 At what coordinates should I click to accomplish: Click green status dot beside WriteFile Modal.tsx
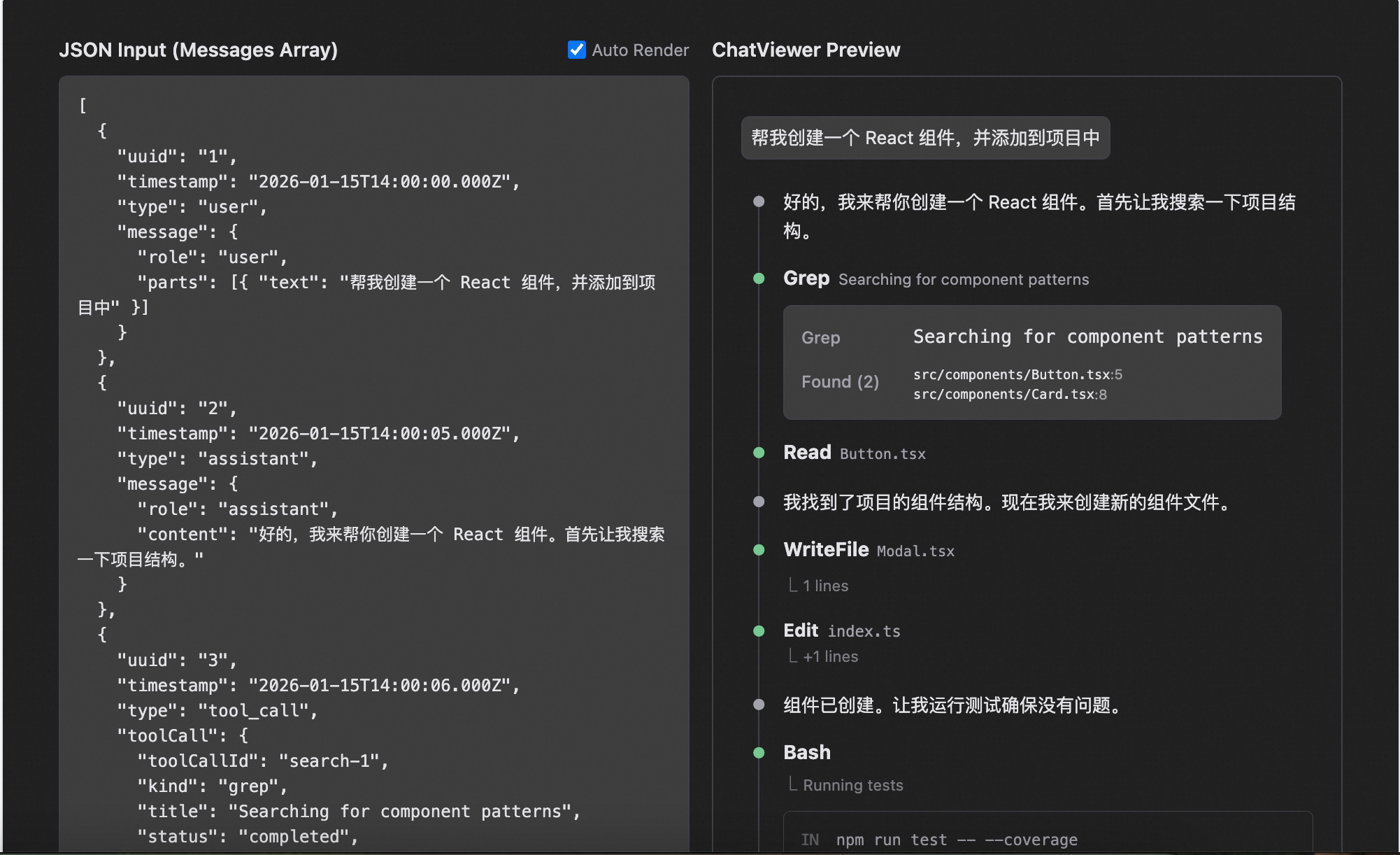[759, 550]
